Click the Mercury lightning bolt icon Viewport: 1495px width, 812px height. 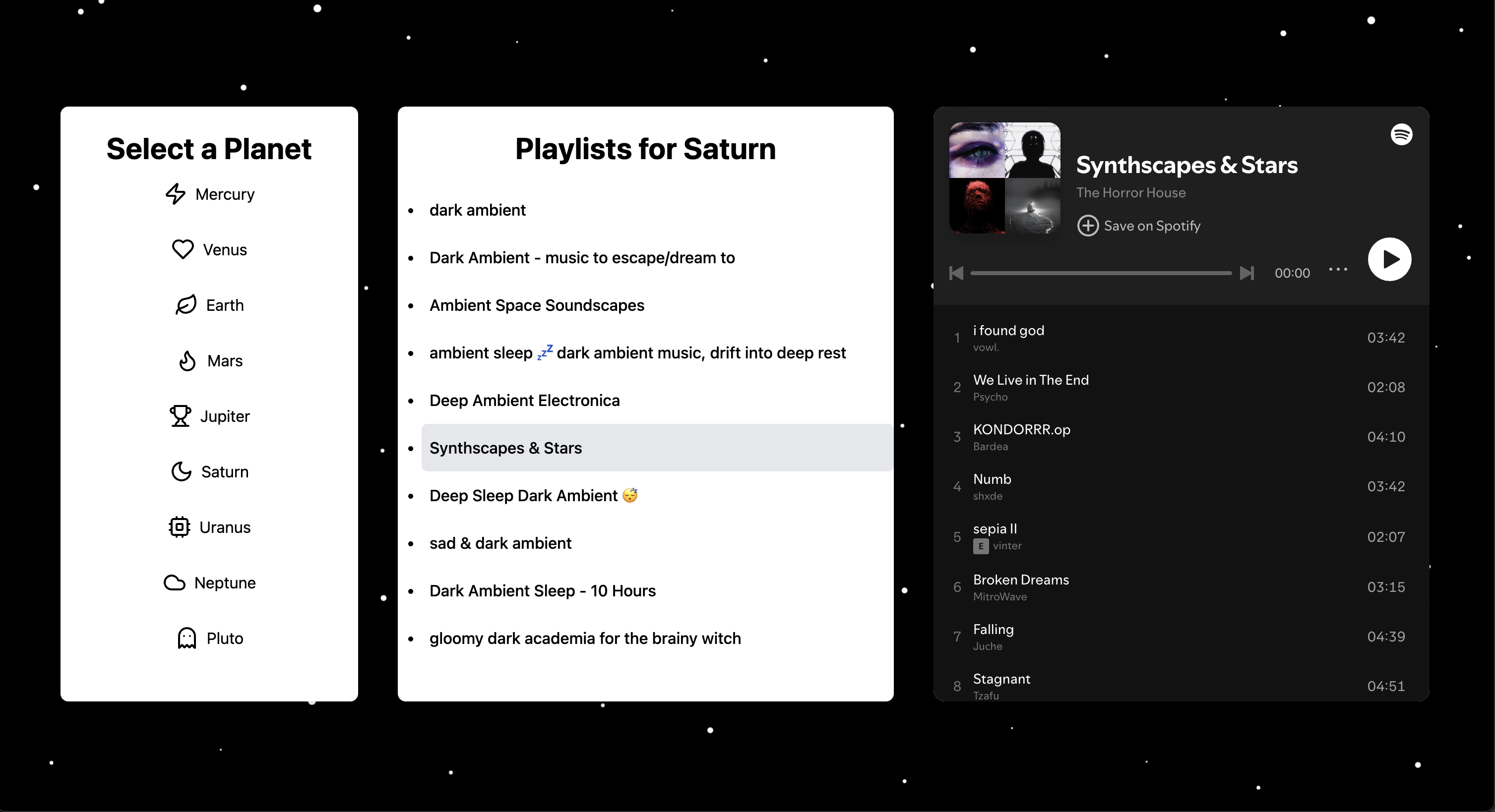point(175,194)
